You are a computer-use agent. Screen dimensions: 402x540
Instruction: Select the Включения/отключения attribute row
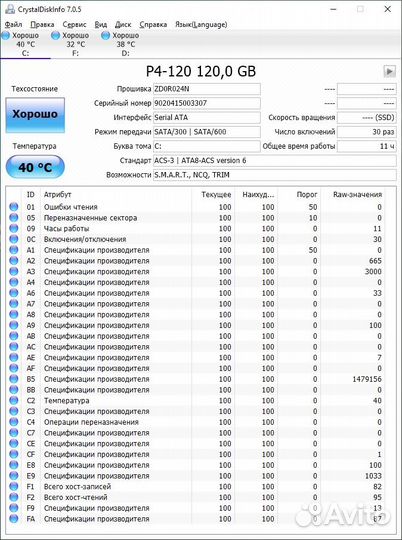pyautogui.click(x=196, y=239)
